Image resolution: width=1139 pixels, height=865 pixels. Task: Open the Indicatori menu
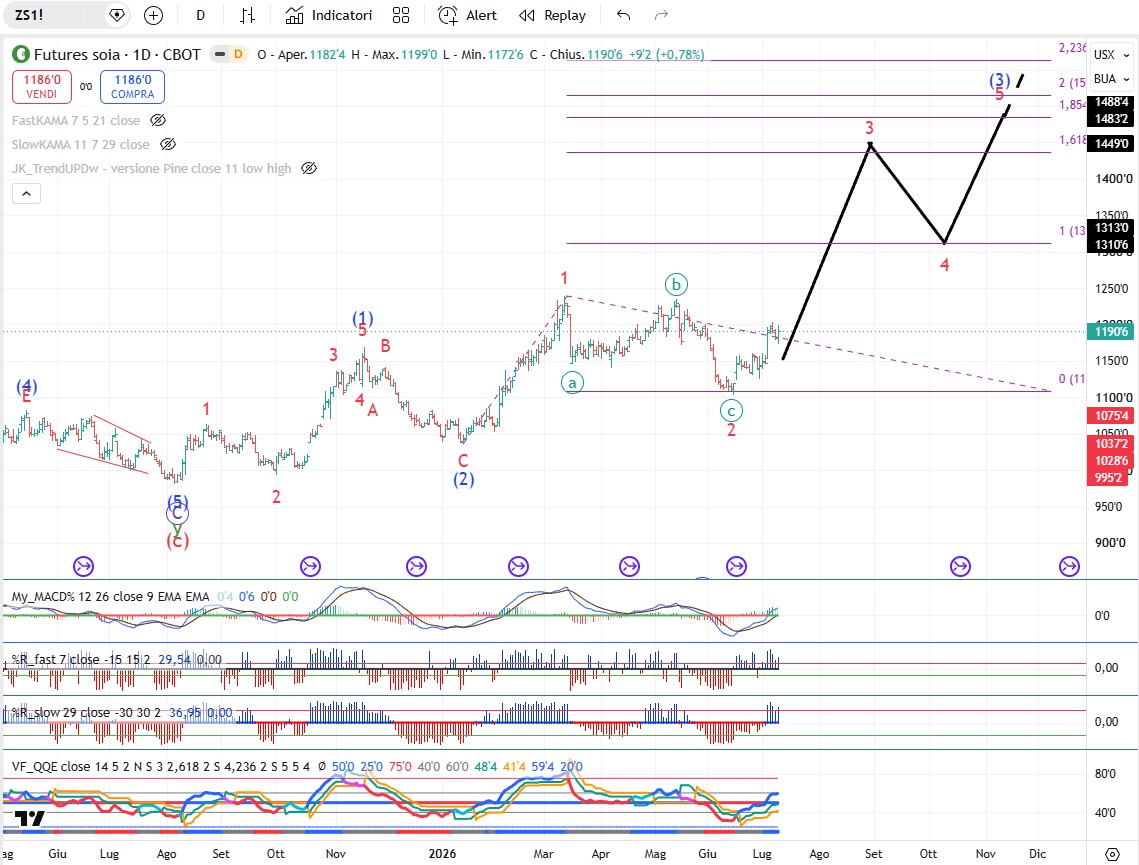pos(328,15)
